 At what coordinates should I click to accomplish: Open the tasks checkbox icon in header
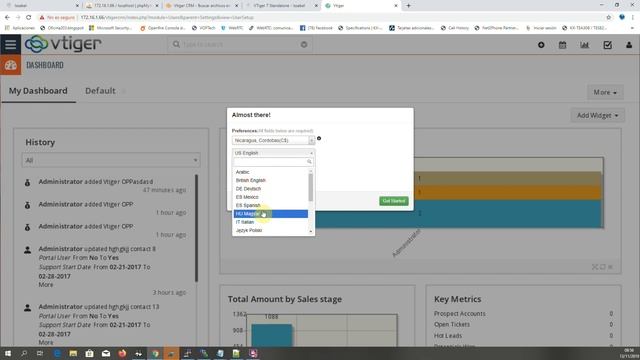(x=607, y=45)
